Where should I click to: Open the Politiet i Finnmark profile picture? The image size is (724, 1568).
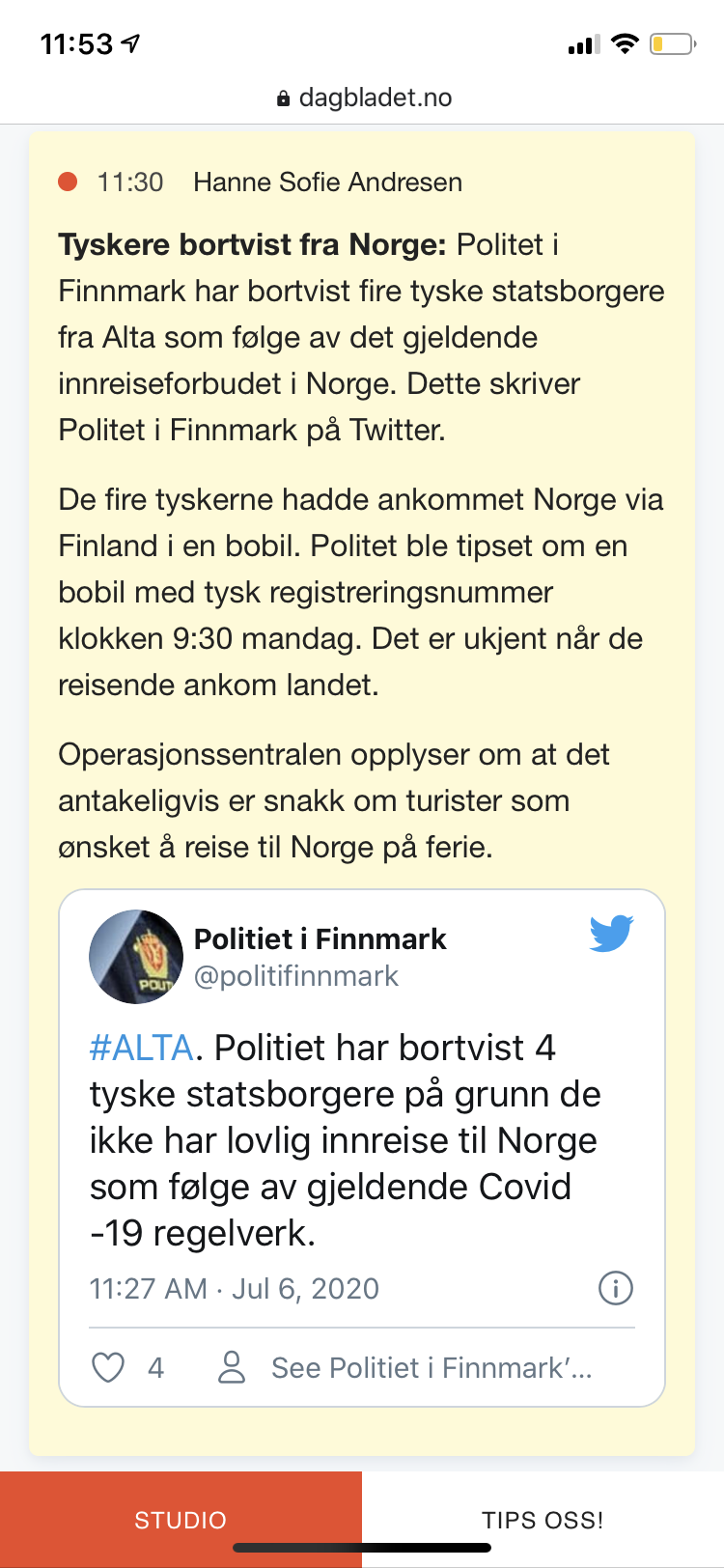coord(136,956)
